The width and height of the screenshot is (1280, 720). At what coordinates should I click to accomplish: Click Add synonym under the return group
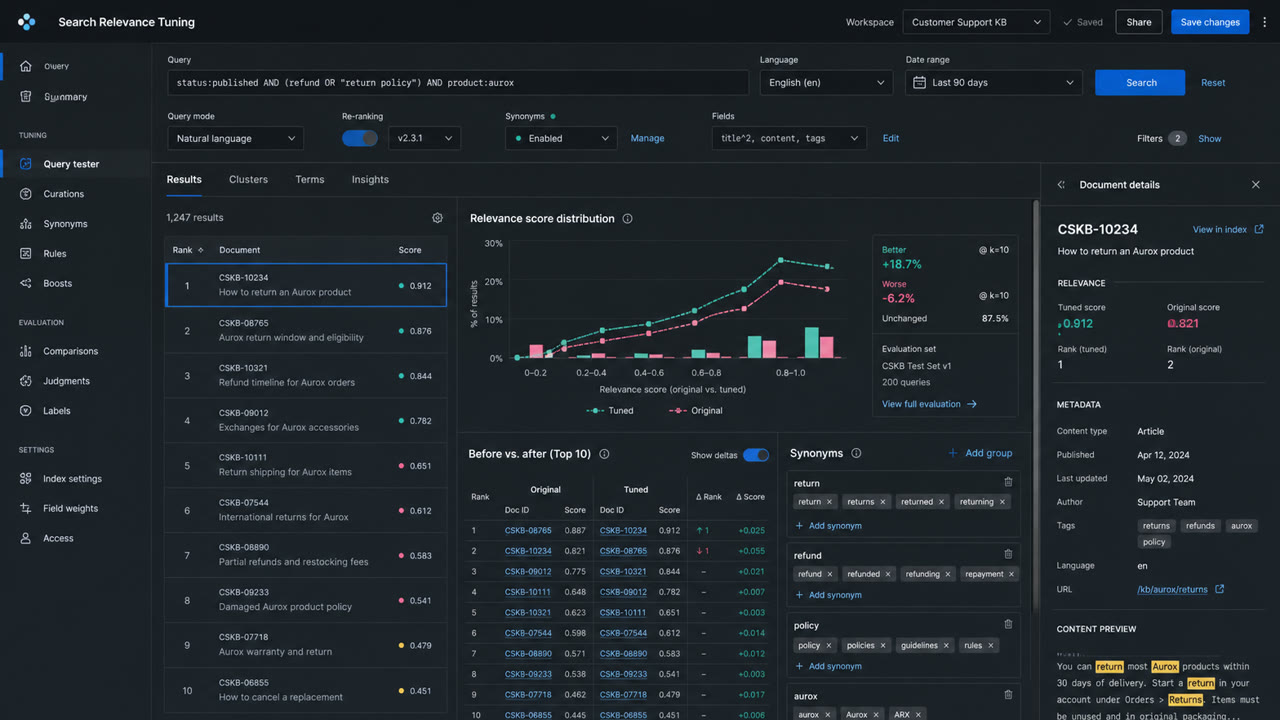click(828, 526)
